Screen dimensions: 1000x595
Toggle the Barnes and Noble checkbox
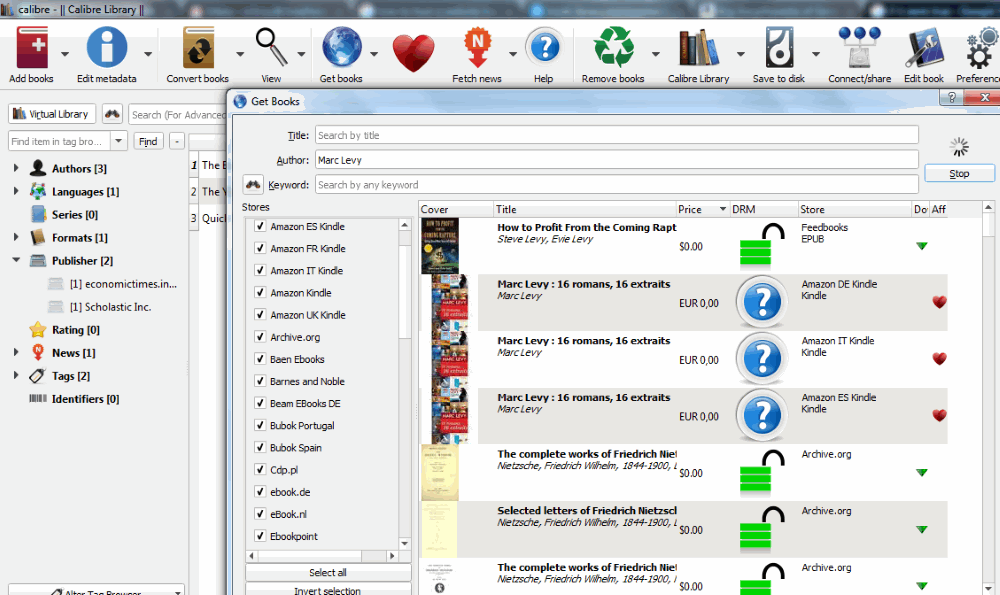[x=260, y=381]
